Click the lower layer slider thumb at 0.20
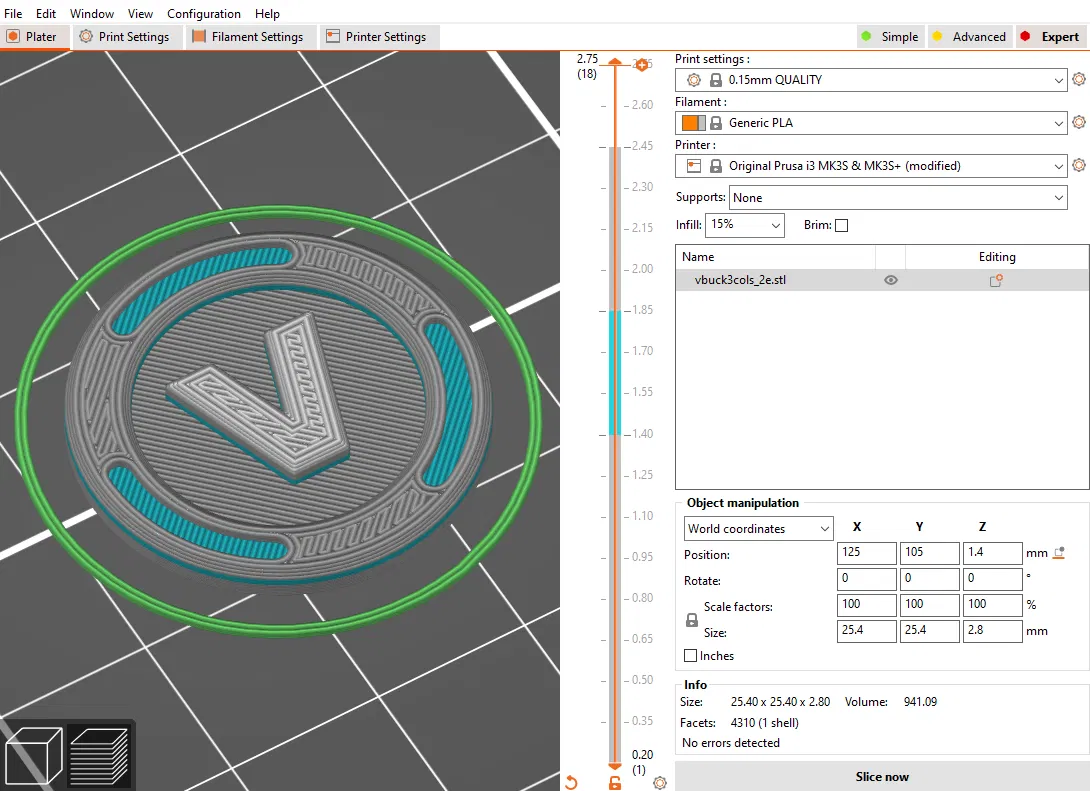The width and height of the screenshot is (1090, 791). coord(615,765)
